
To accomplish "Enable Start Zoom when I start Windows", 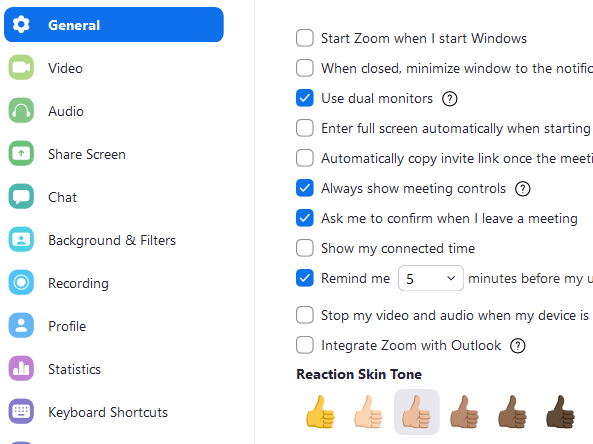I will 305,38.
